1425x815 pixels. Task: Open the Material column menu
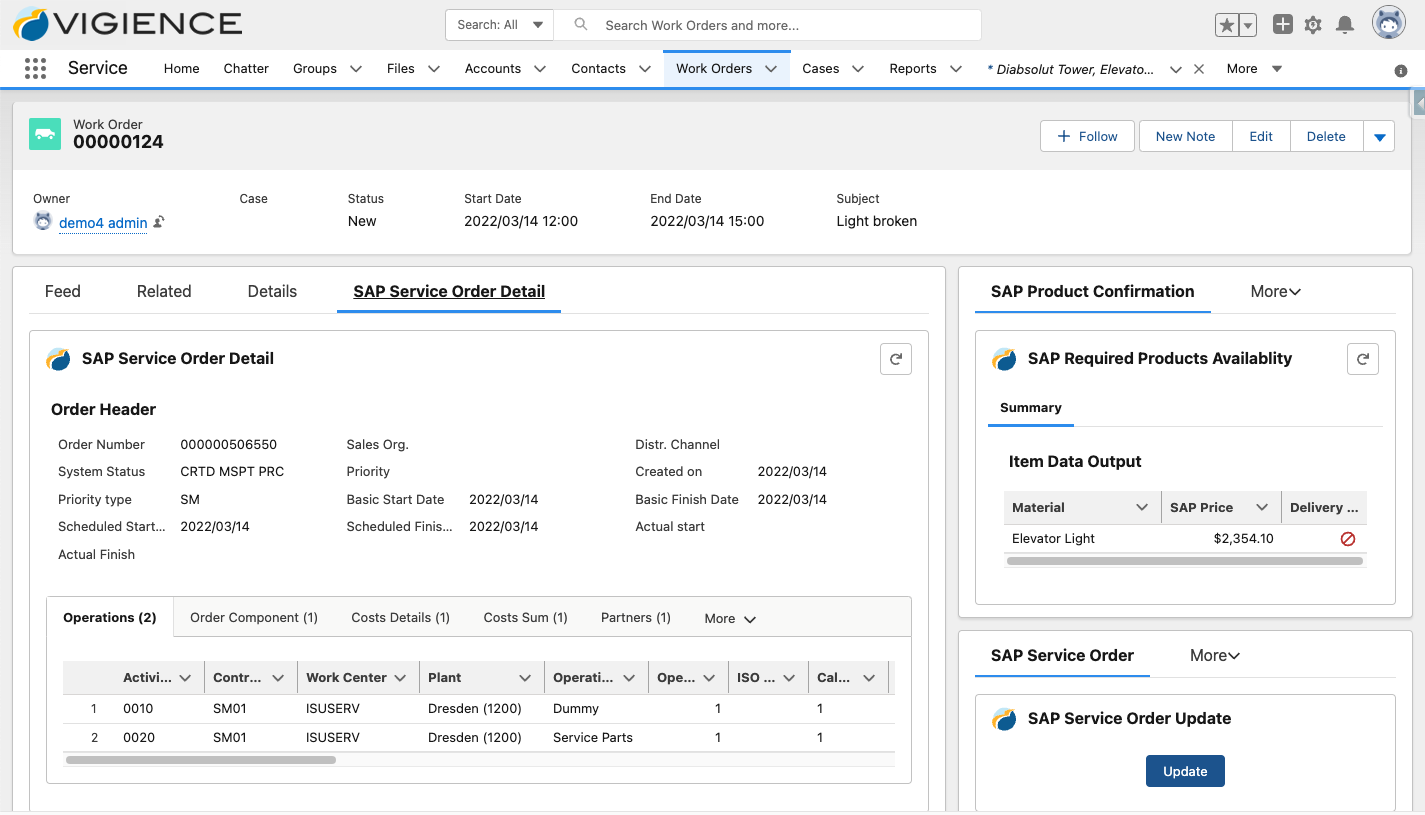1142,508
